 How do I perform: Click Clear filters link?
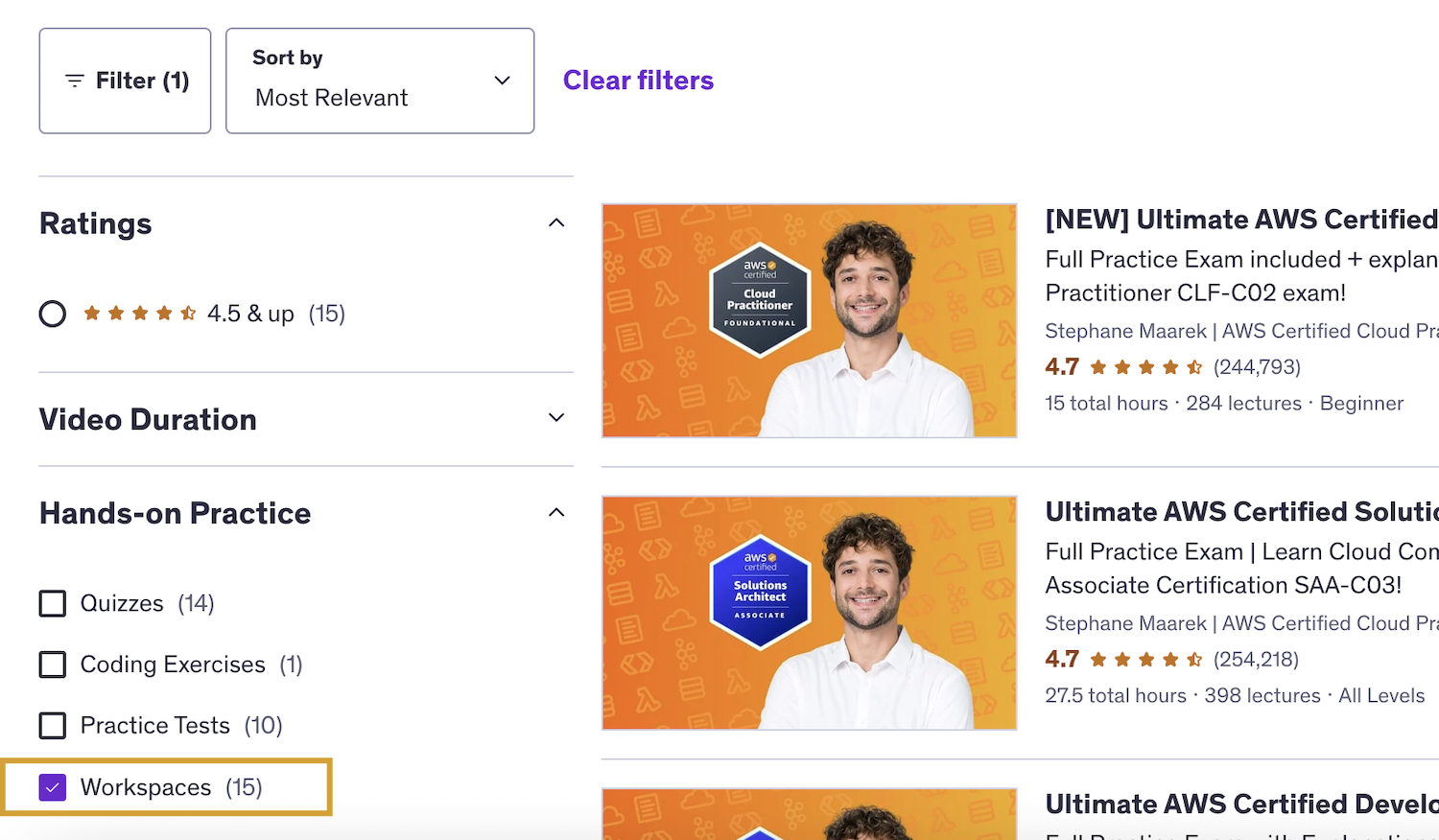pyautogui.click(x=638, y=81)
